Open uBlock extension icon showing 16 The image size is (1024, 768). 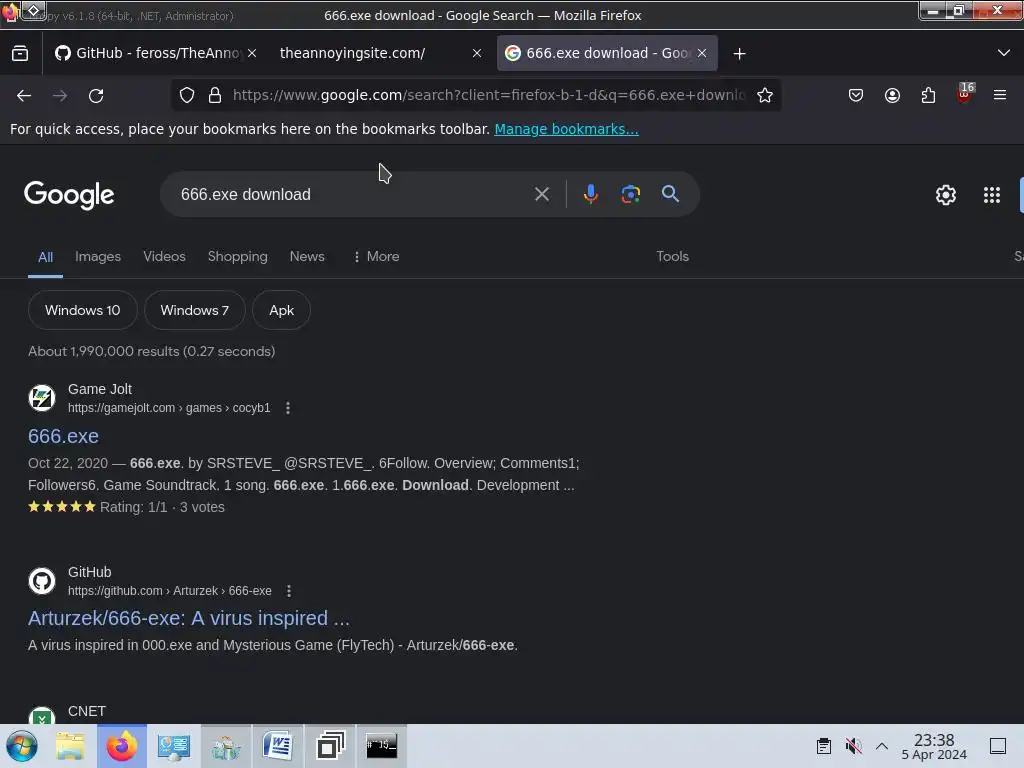tap(965, 93)
